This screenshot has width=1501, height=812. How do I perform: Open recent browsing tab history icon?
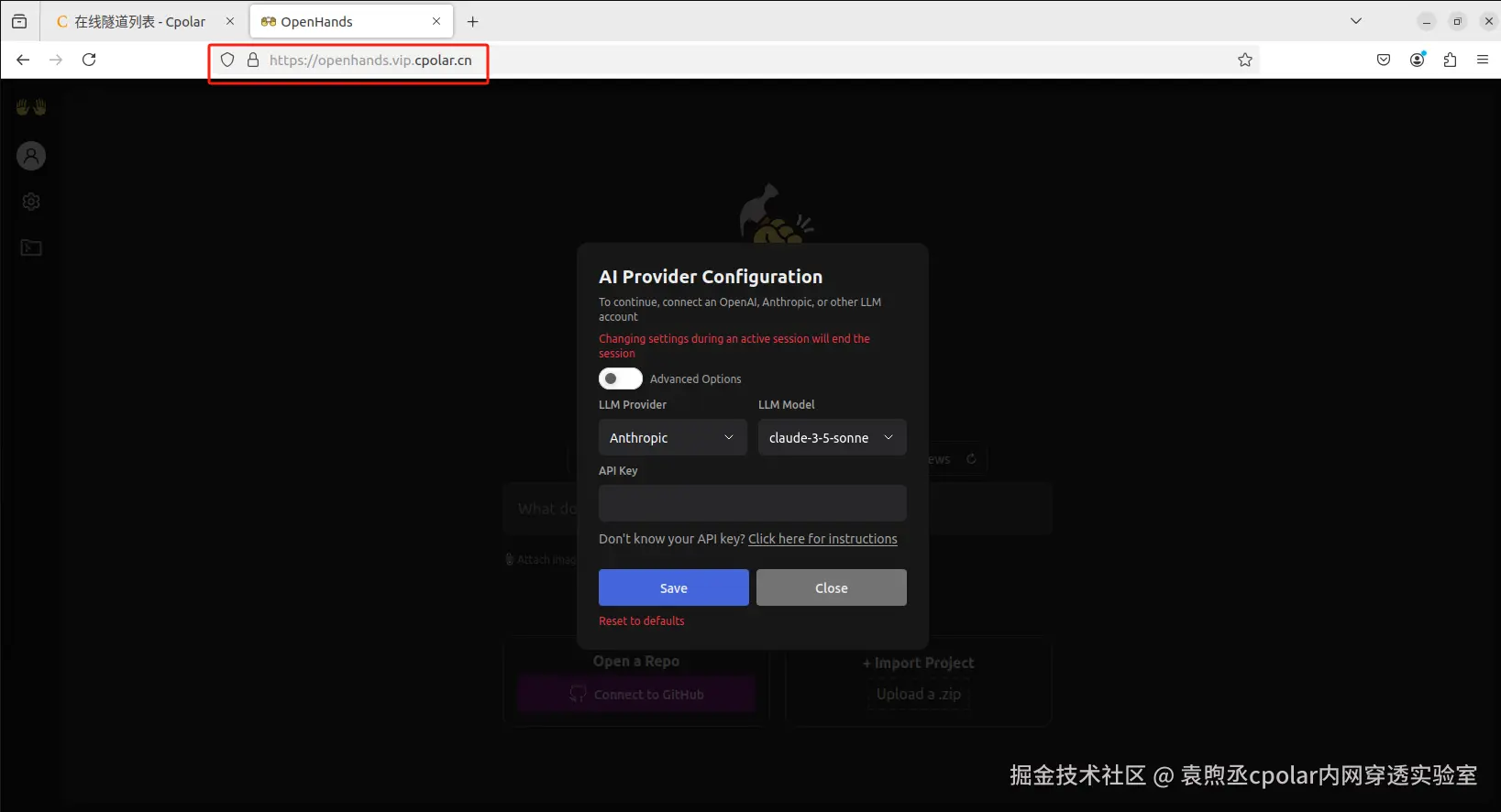pyautogui.click(x=19, y=21)
